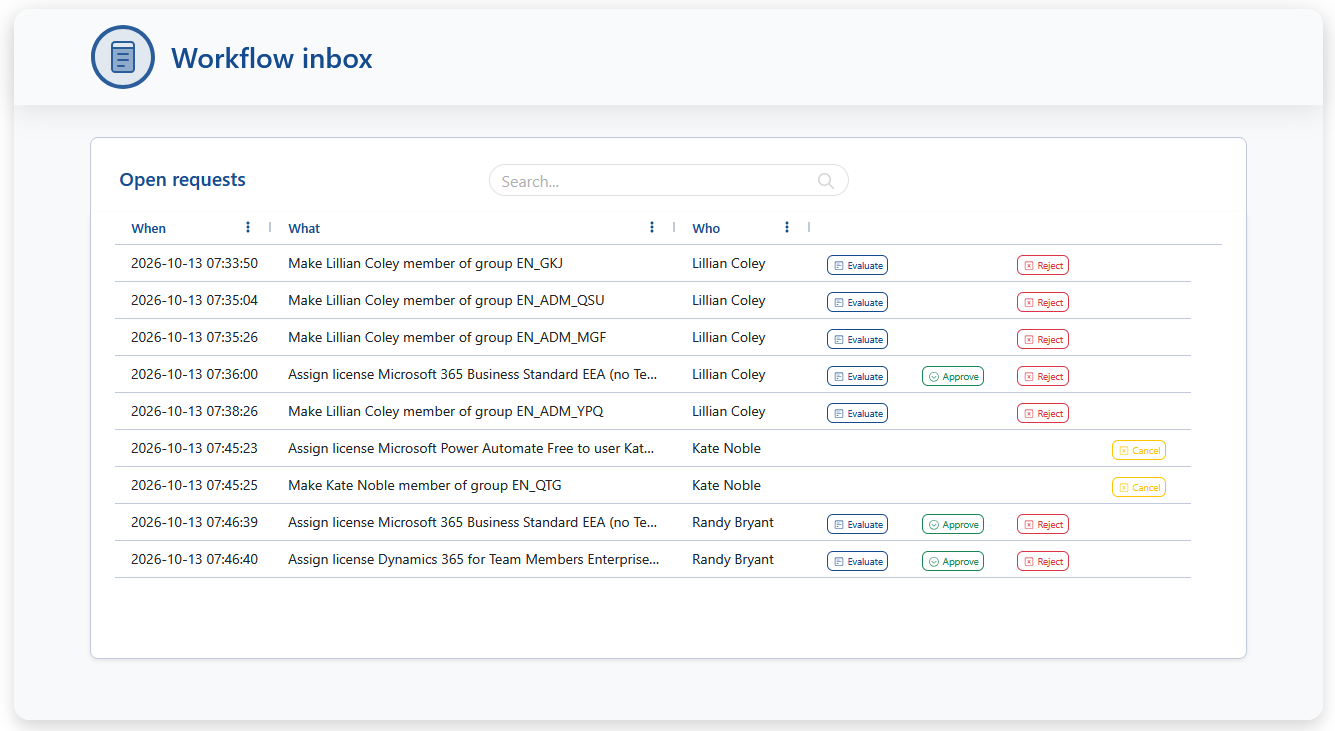The height and width of the screenshot is (731, 1335).
Task: Reject Lillian Coley's Microsoft 365 license request
Action: coord(1043,376)
